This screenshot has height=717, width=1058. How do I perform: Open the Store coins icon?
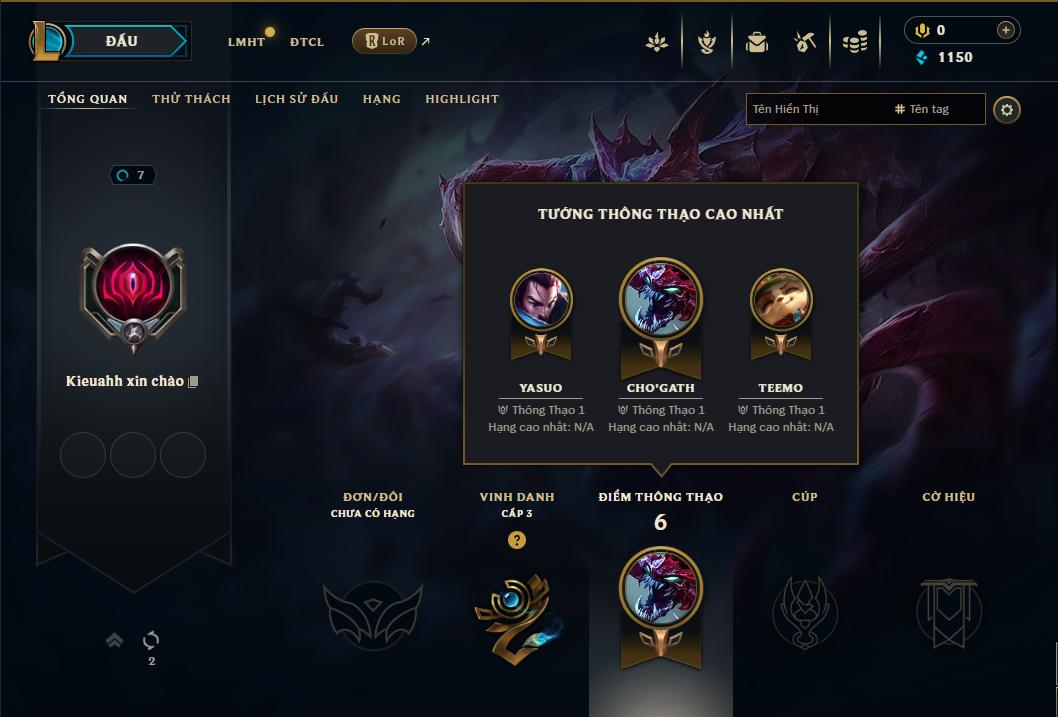[855, 42]
